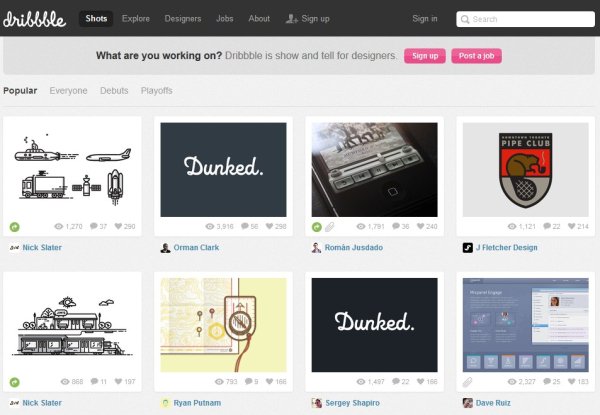Click Dave Ruiz's avatar image
The width and height of the screenshot is (600, 415).
pyautogui.click(x=468, y=403)
